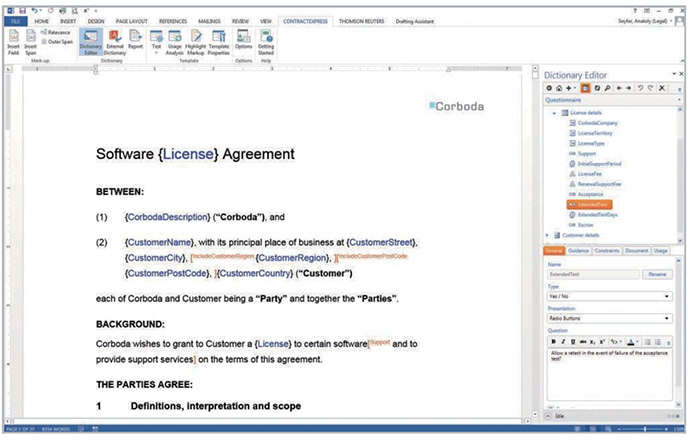
Task: Click the Insert Span ribbon icon
Action: tap(30, 42)
